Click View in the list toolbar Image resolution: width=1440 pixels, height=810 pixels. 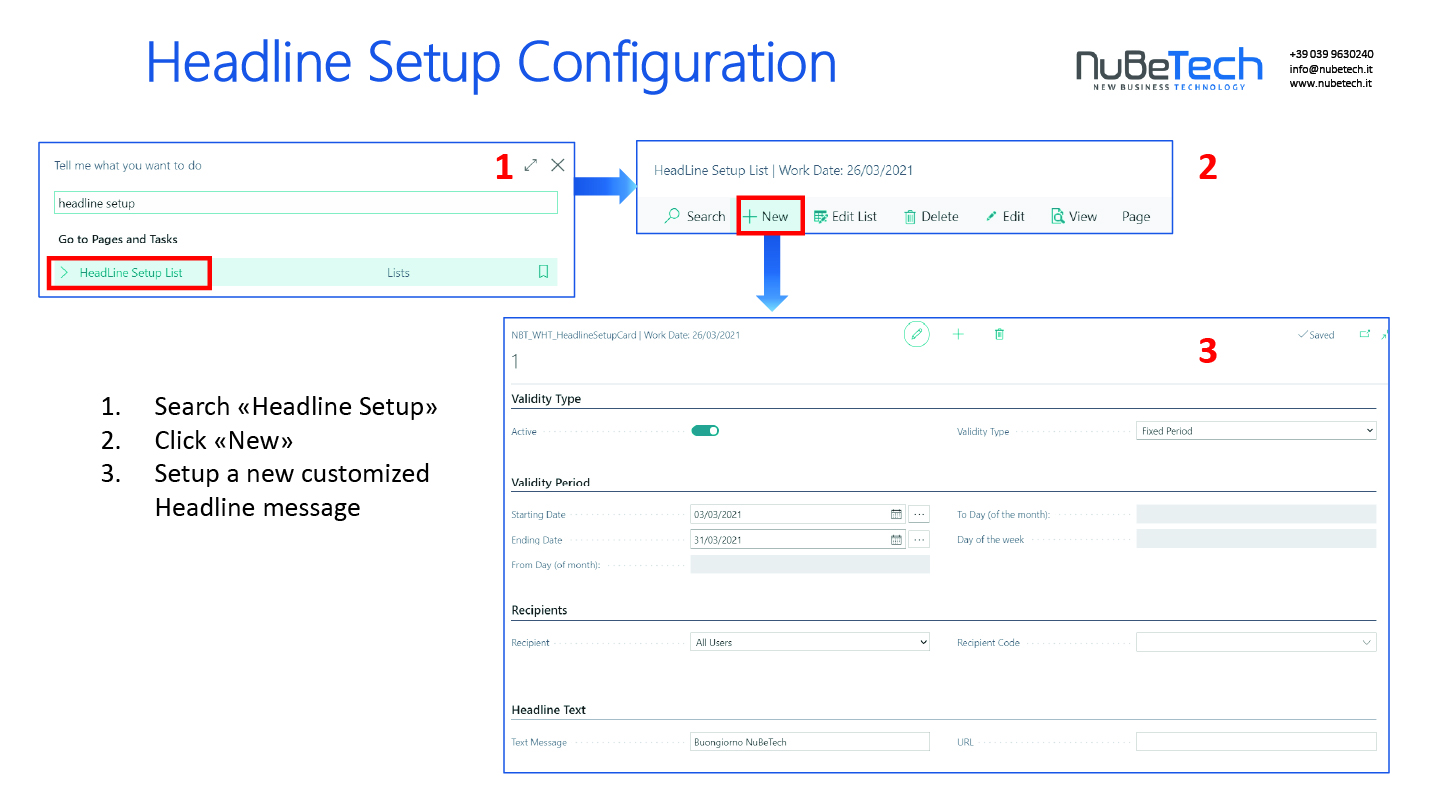1074,216
